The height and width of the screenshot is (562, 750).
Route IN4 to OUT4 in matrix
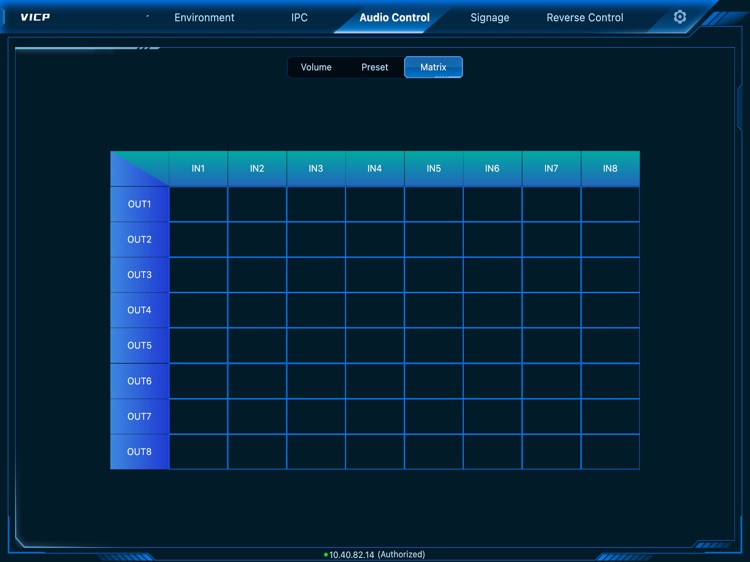click(x=375, y=310)
